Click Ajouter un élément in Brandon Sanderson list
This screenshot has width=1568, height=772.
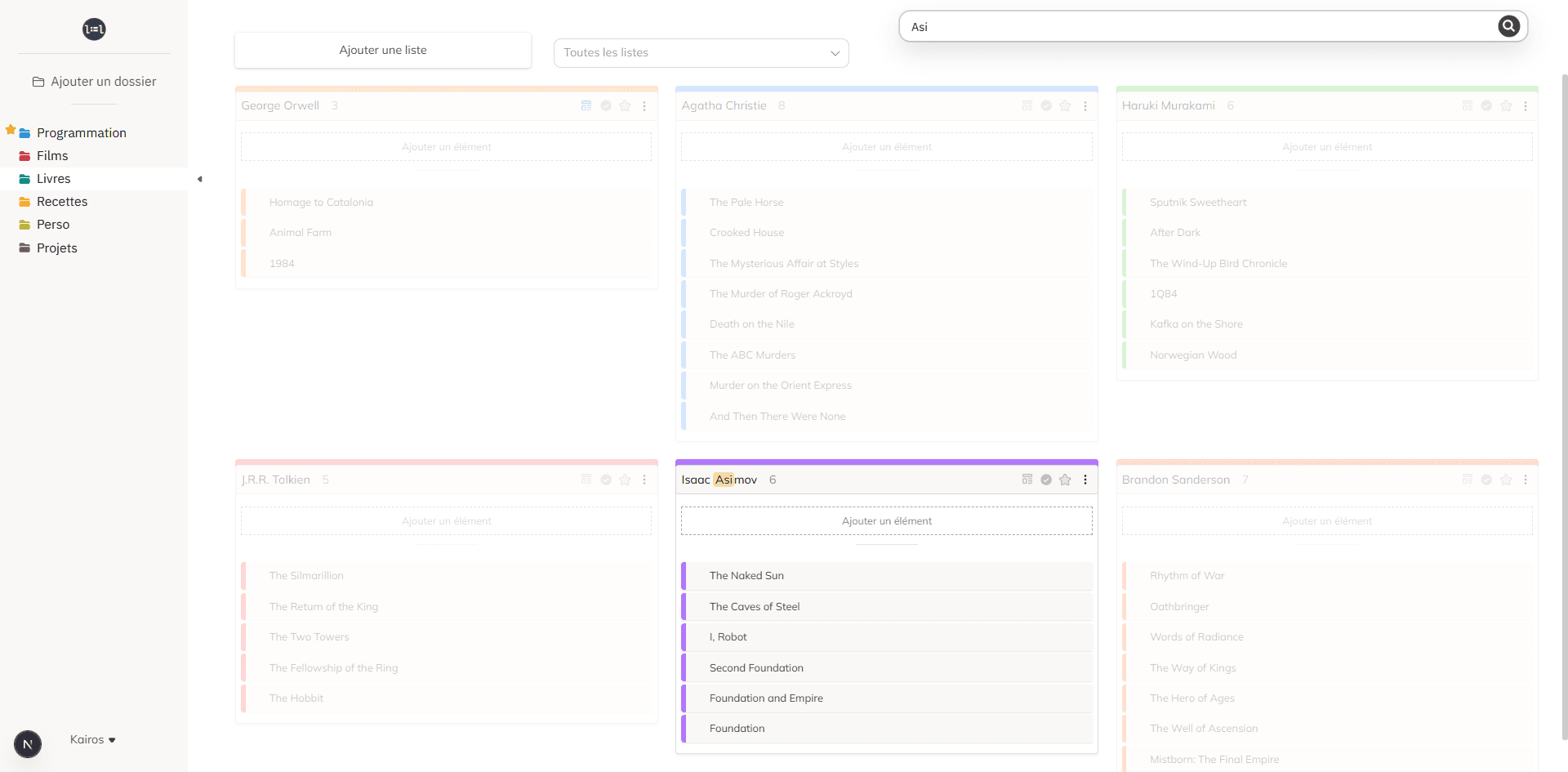pos(1327,521)
